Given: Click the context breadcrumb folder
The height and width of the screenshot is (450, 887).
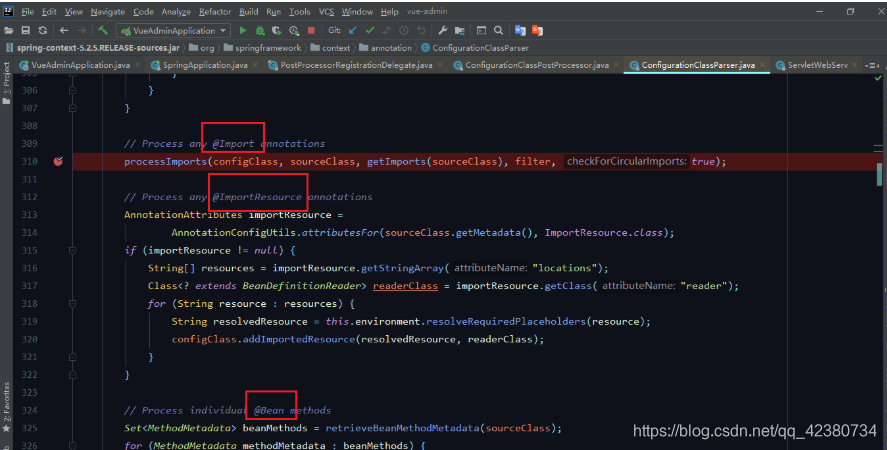Looking at the screenshot, I should point(330,48).
